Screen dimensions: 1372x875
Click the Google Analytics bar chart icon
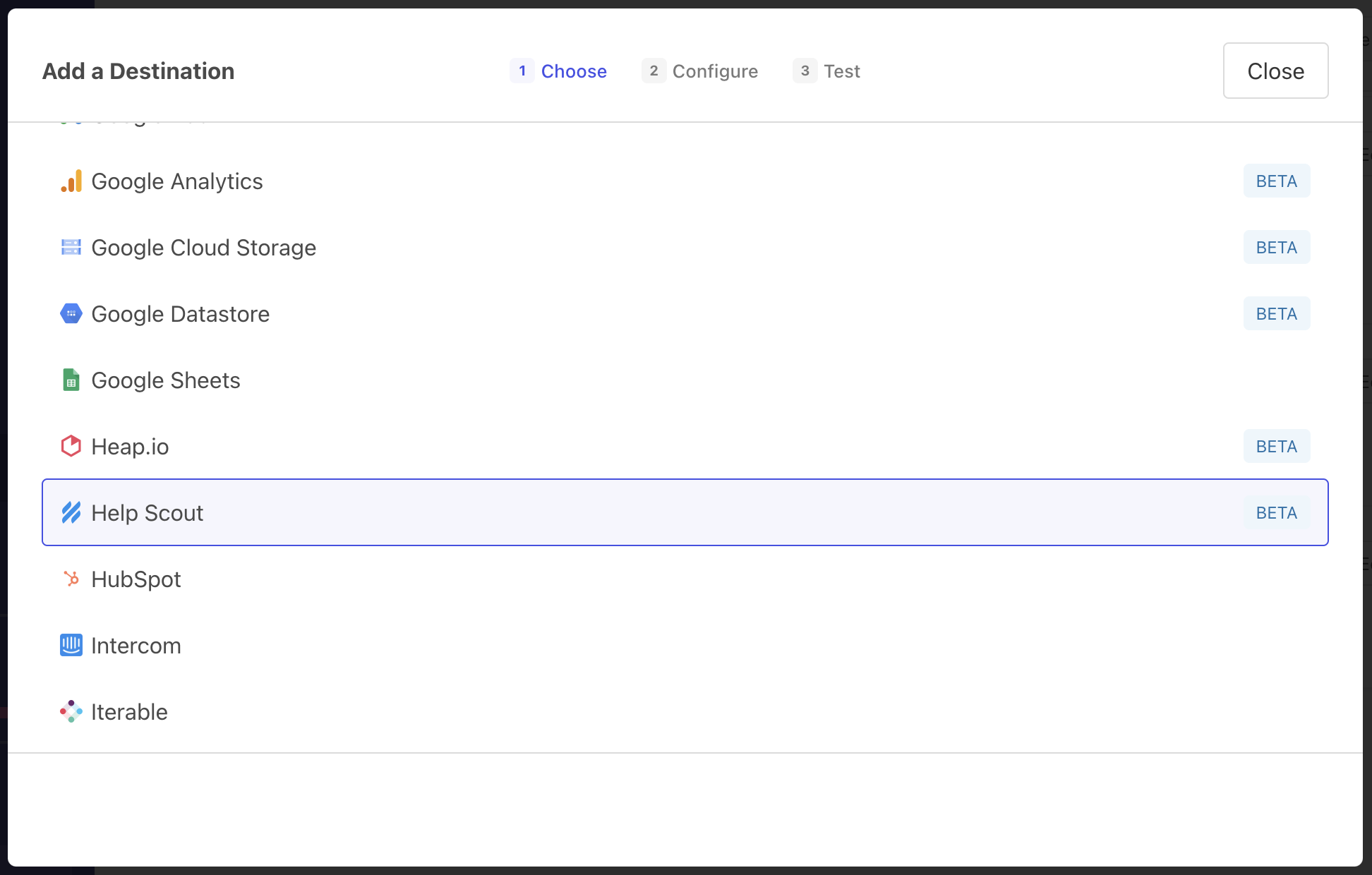71,181
